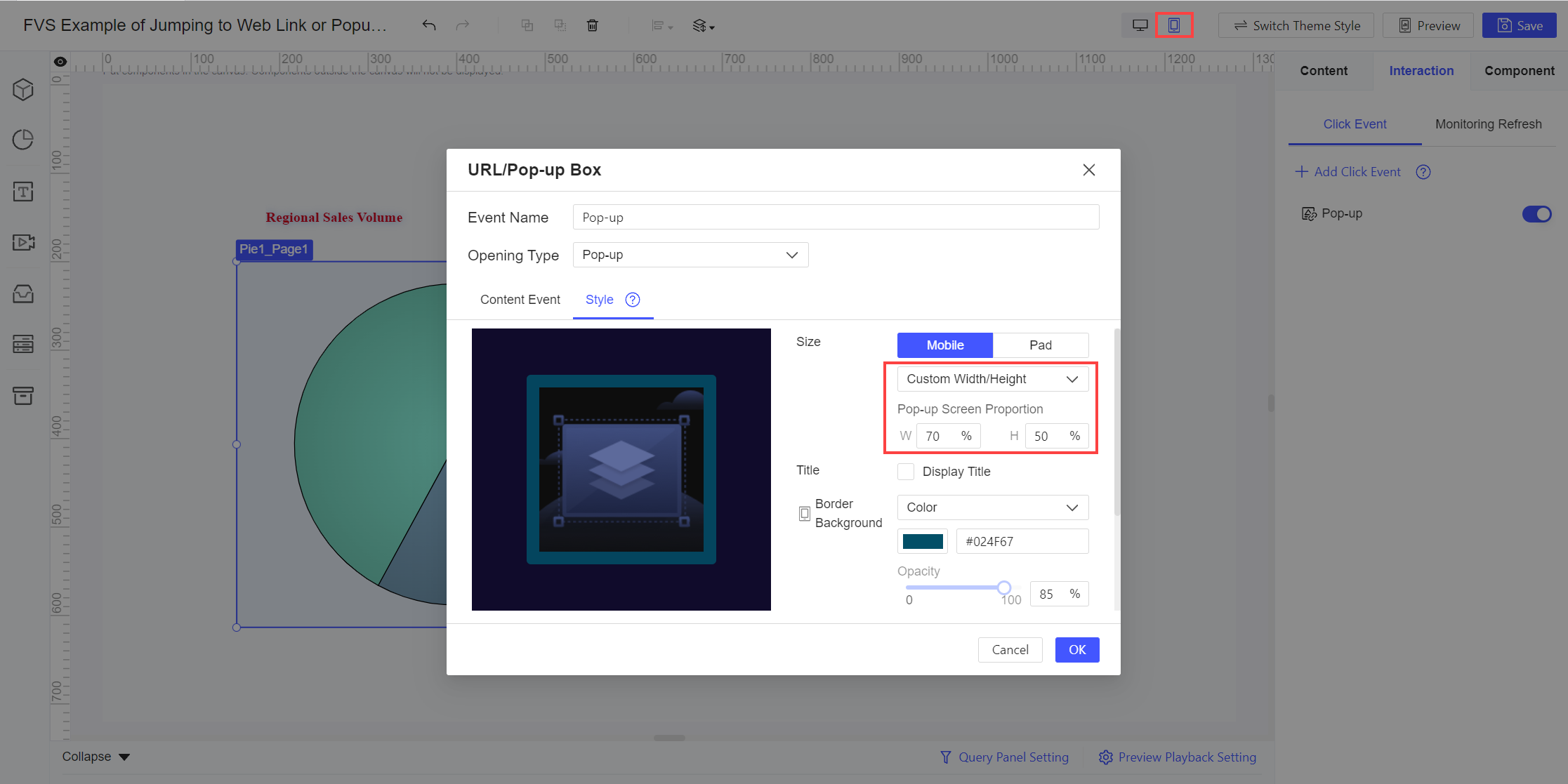Switch to desktop layout icon
1568x784 pixels.
click(x=1140, y=25)
